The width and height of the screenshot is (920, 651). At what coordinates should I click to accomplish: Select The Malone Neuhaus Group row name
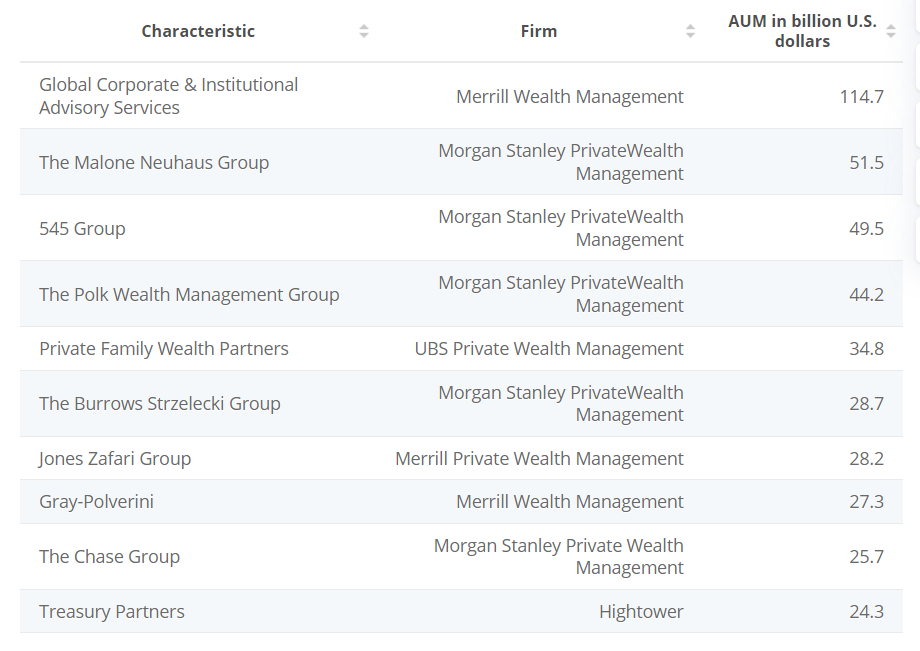click(154, 162)
